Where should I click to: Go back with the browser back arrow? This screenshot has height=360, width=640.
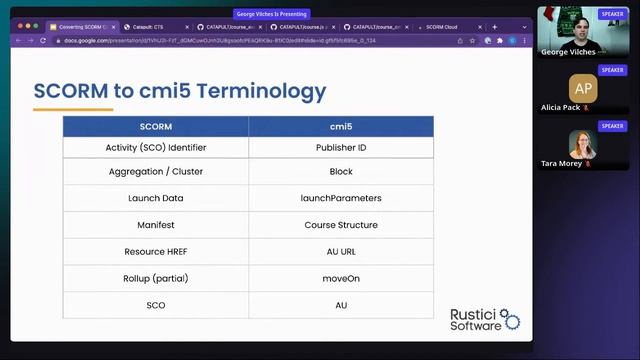18,41
